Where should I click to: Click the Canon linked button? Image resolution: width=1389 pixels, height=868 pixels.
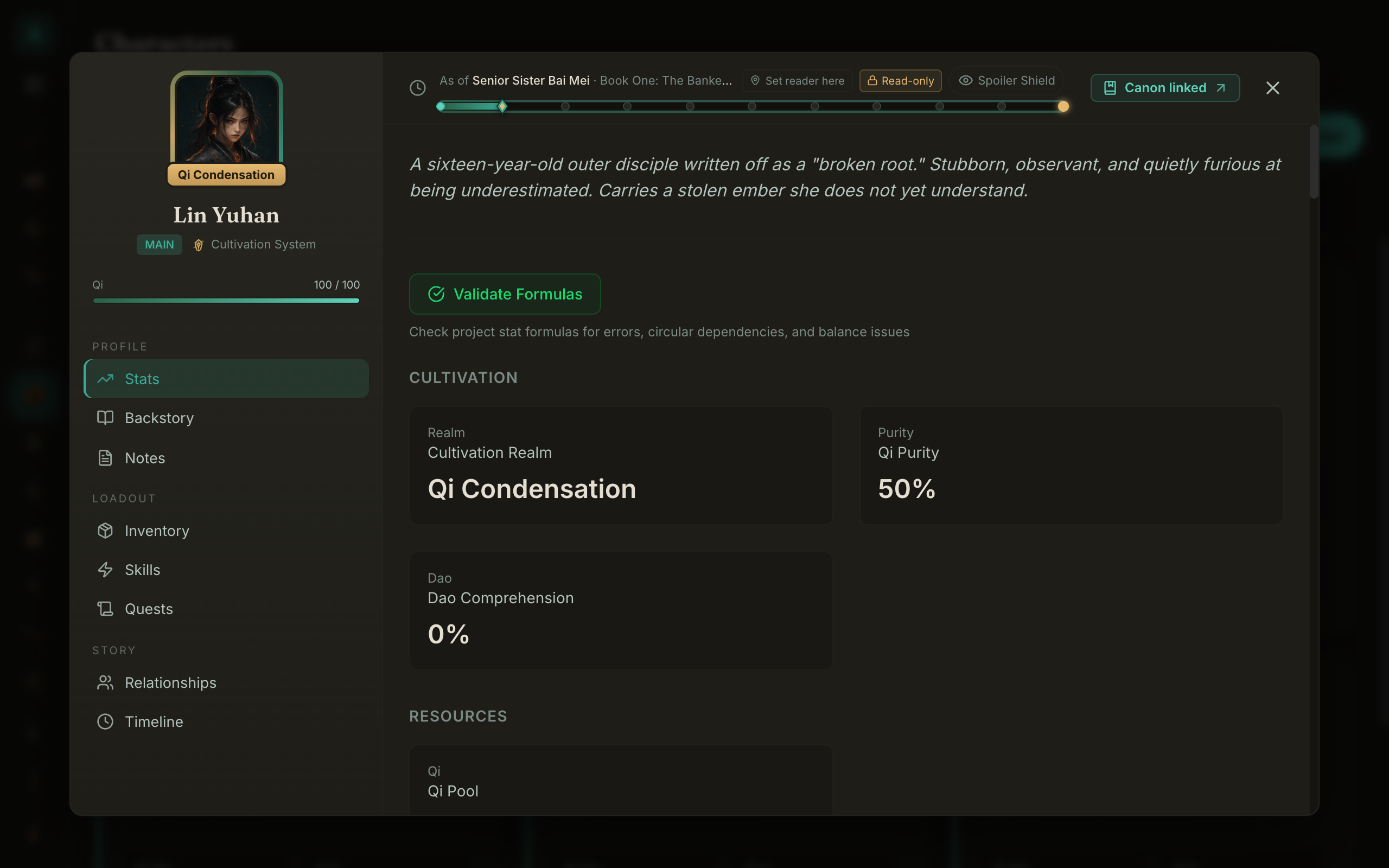pyautogui.click(x=1164, y=88)
